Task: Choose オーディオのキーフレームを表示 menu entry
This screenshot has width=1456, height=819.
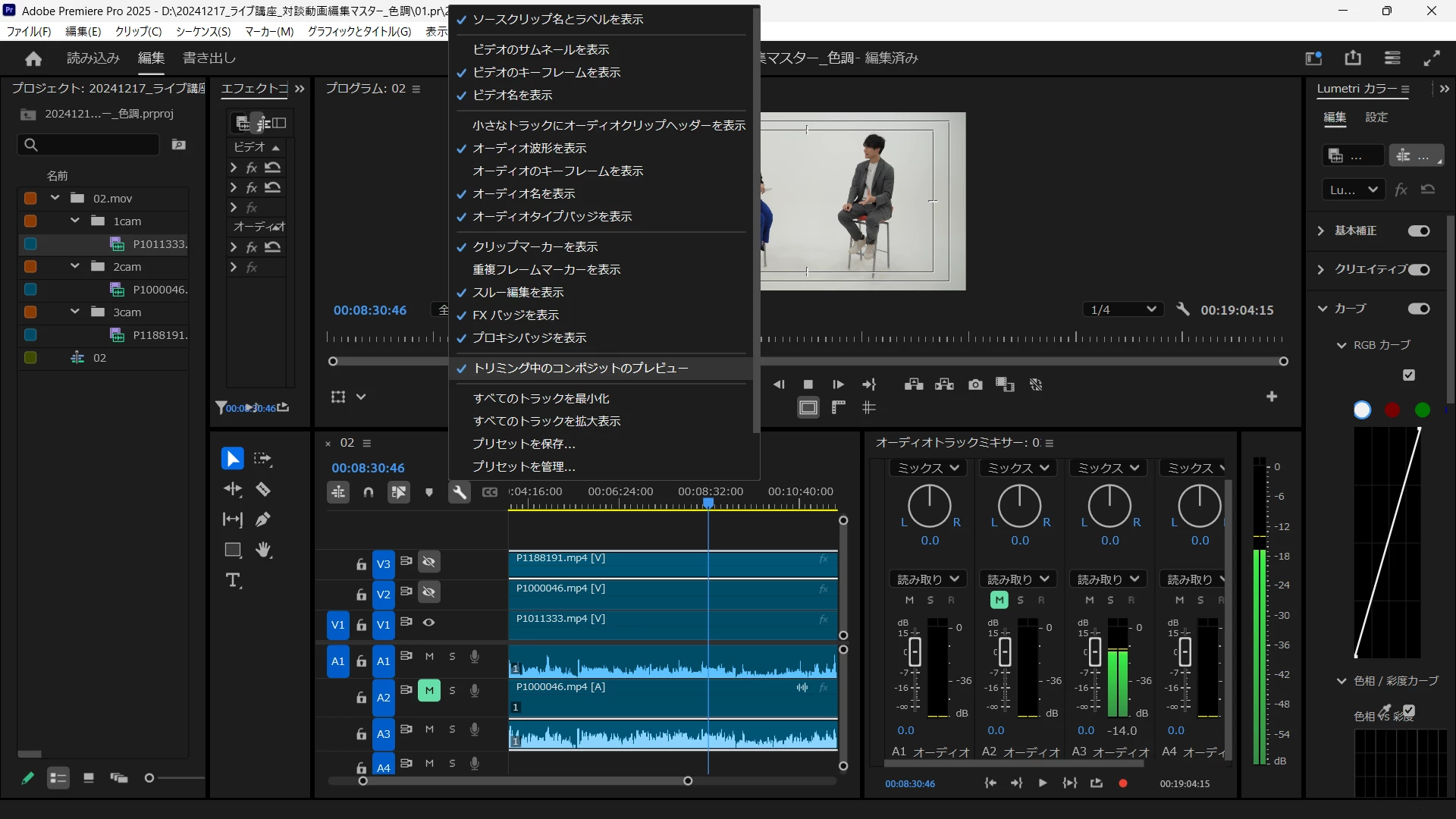Action: click(x=557, y=171)
